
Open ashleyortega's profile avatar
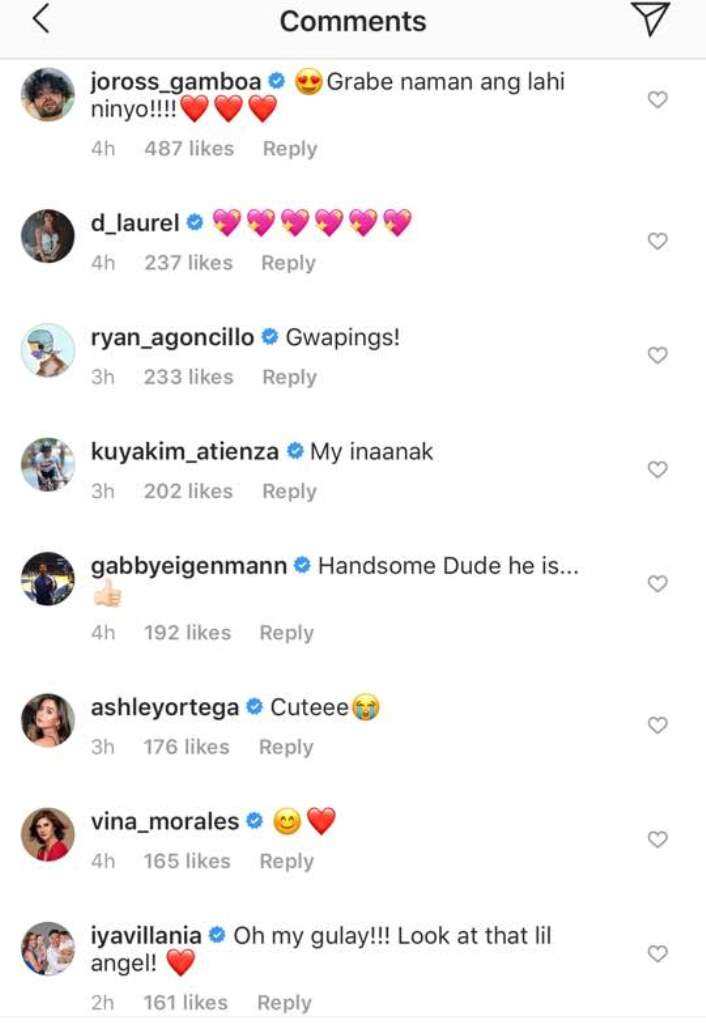pos(48,720)
